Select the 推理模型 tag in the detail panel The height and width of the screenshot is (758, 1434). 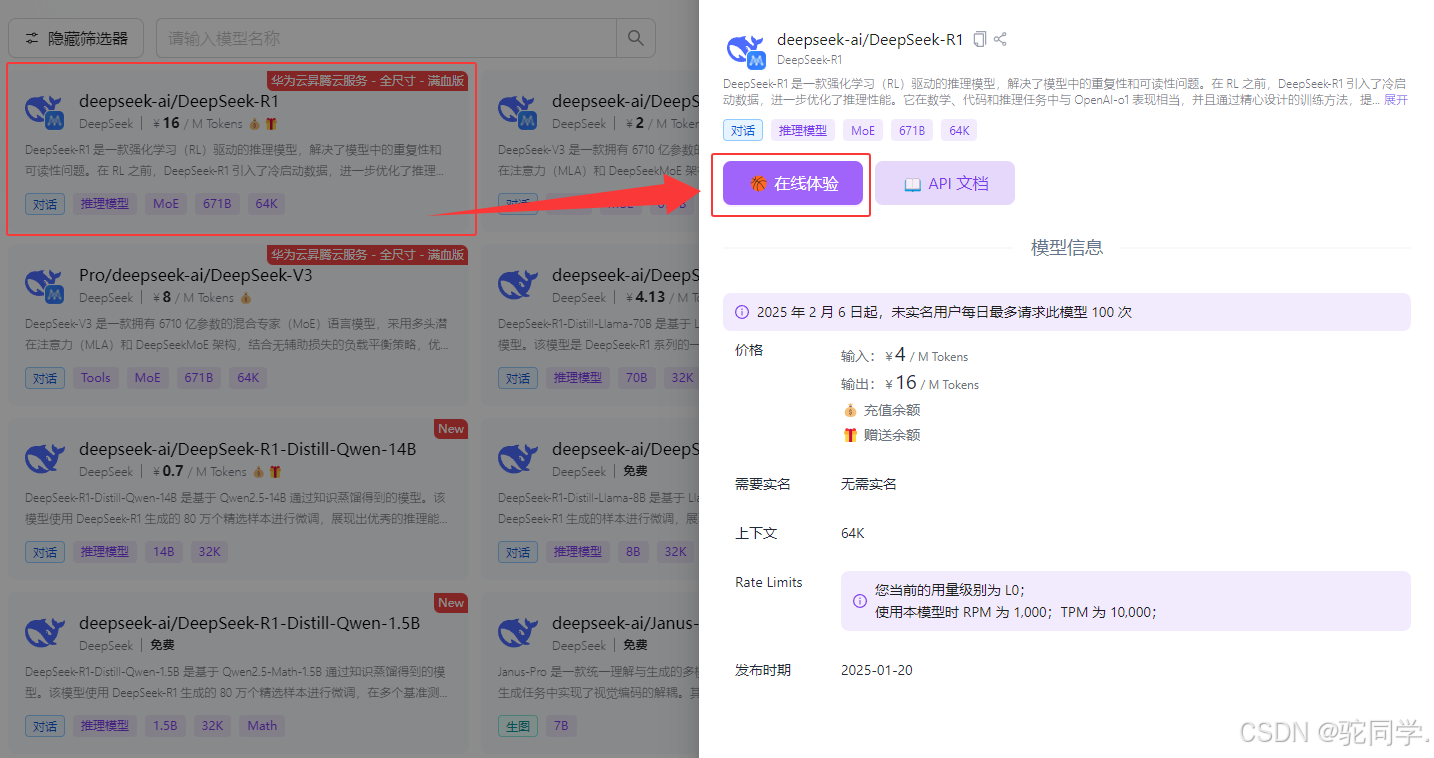click(803, 130)
